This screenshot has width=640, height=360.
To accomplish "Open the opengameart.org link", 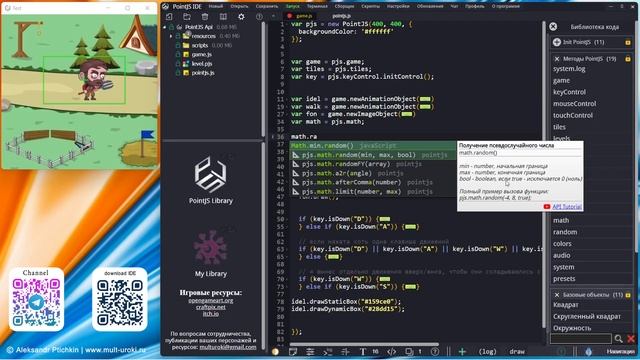I will click(211, 300).
